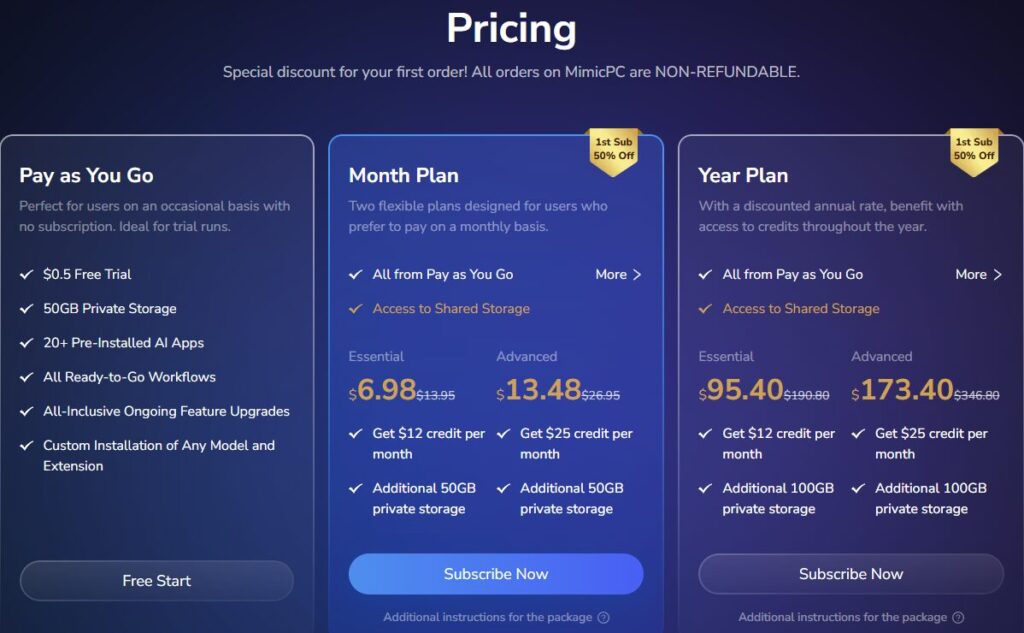
Task: Open Month Plan package instructions help icon
Action: (x=604, y=617)
